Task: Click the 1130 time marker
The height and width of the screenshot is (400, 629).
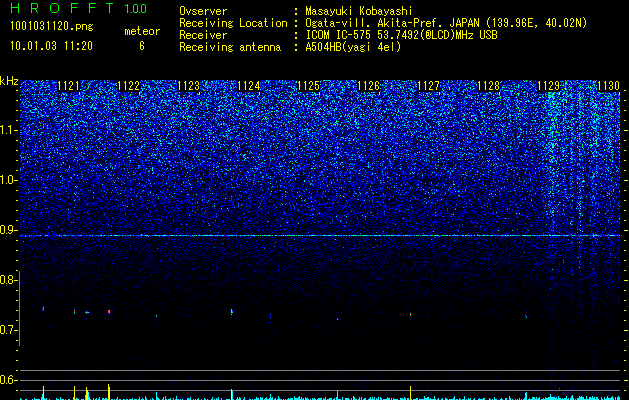Action: [x=609, y=86]
